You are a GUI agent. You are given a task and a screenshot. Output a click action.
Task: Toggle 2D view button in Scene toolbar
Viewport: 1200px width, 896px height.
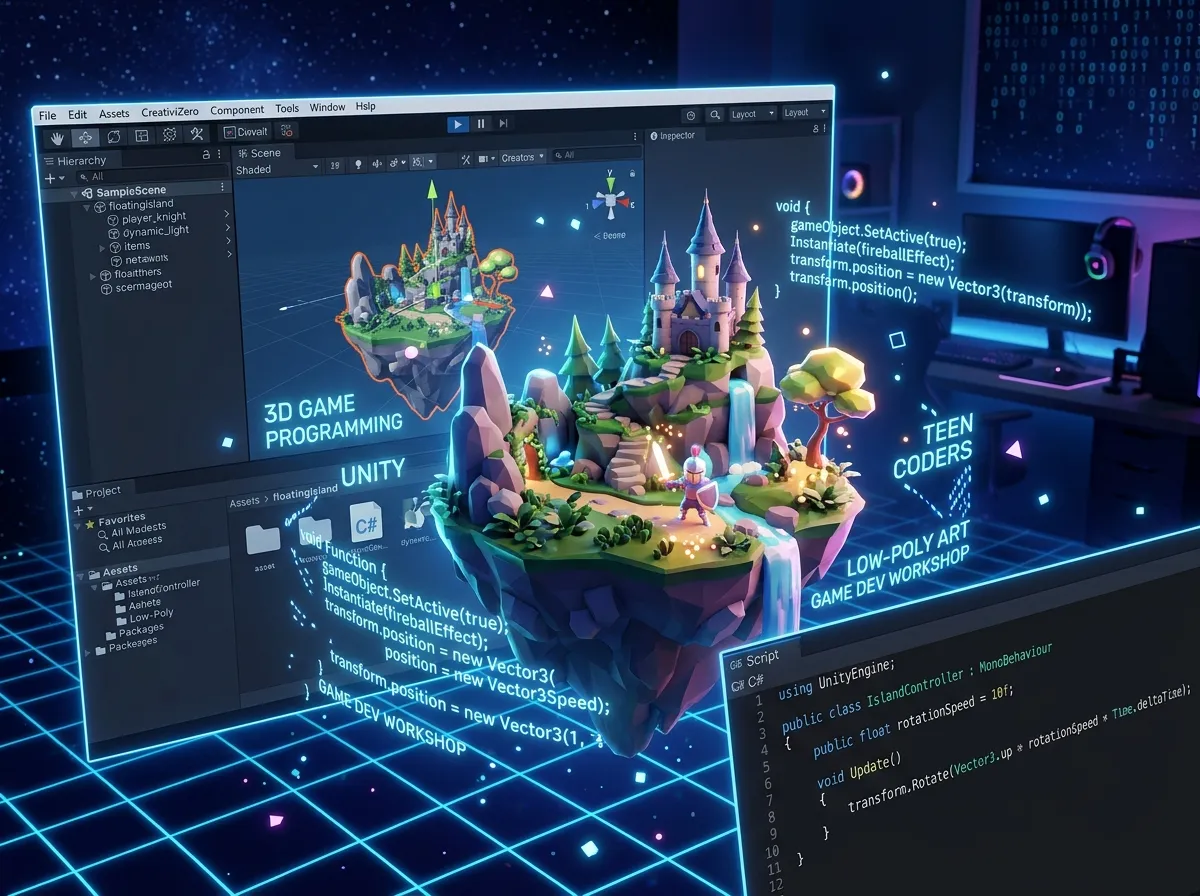[x=335, y=165]
